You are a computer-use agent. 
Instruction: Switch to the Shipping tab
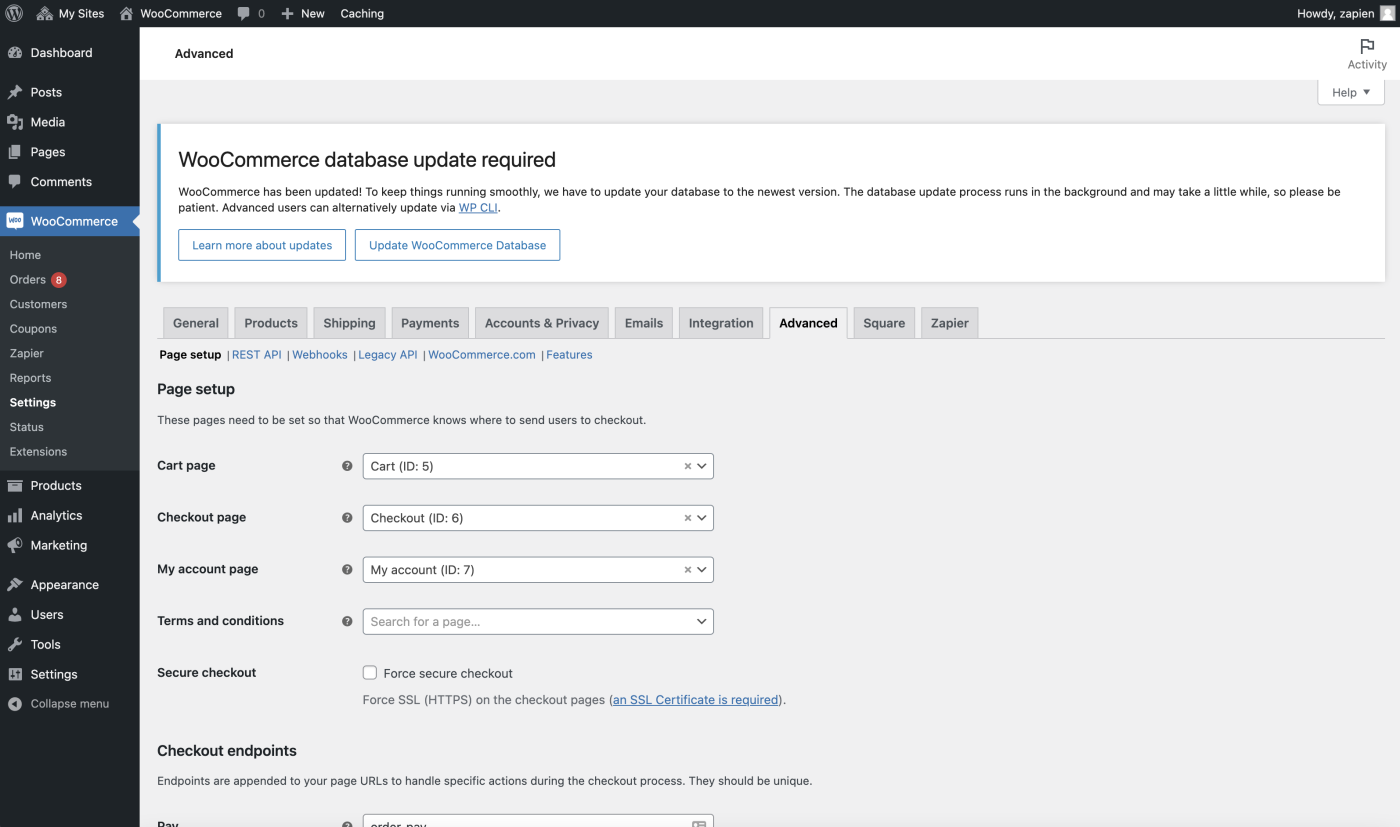(x=349, y=323)
